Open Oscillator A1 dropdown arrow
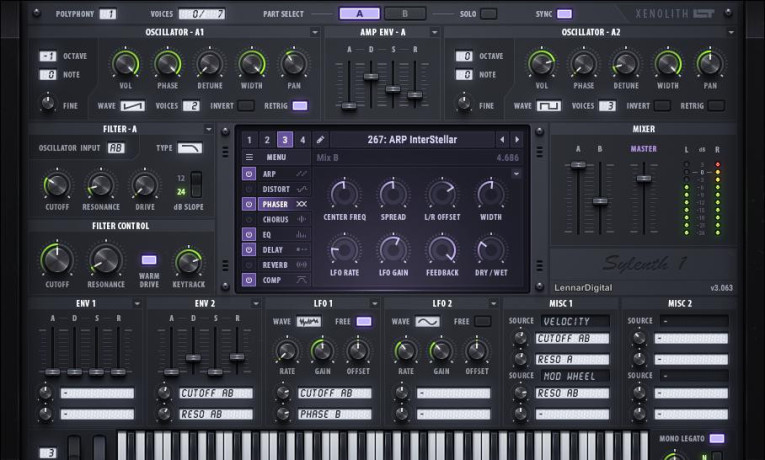Viewport: 765px width, 460px height. [x=315, y=32]
